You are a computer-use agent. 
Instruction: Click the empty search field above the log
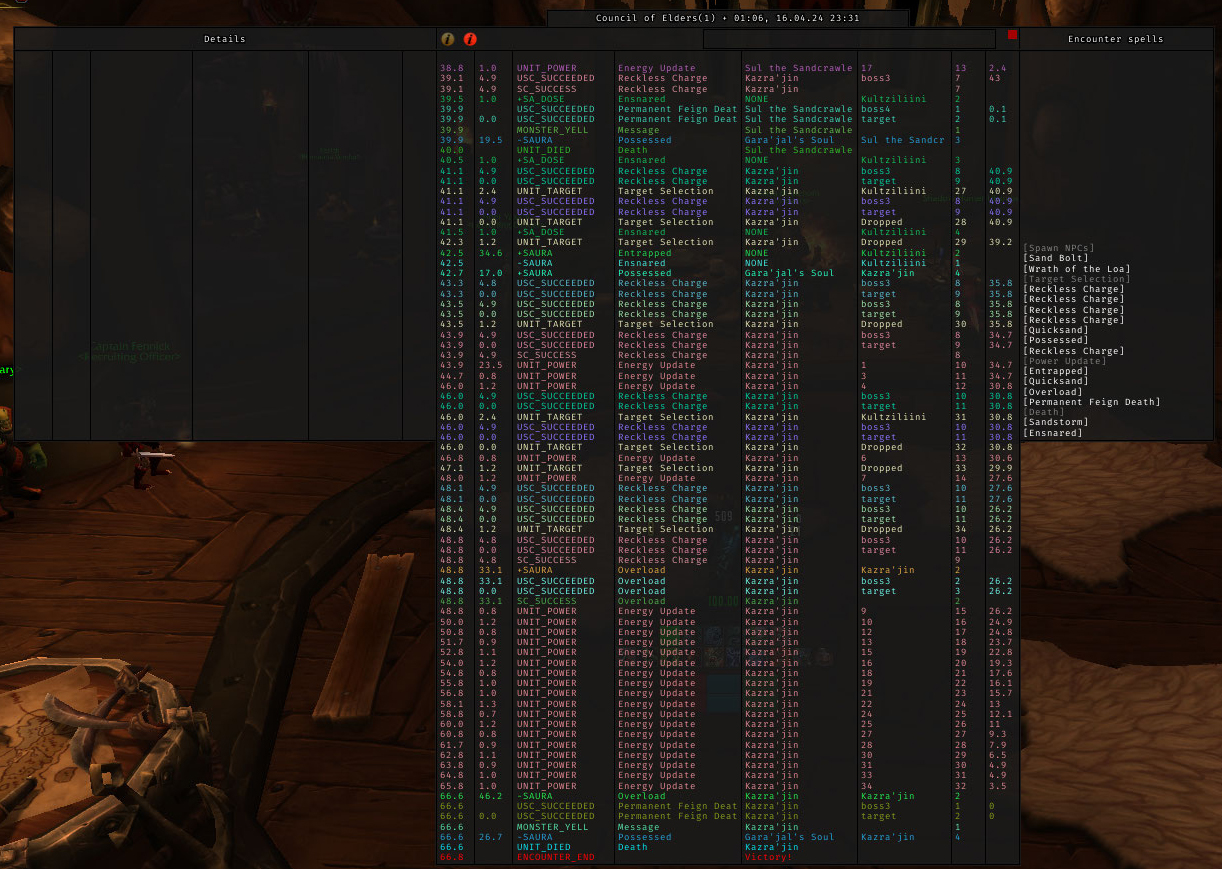(x=848, y=39)
